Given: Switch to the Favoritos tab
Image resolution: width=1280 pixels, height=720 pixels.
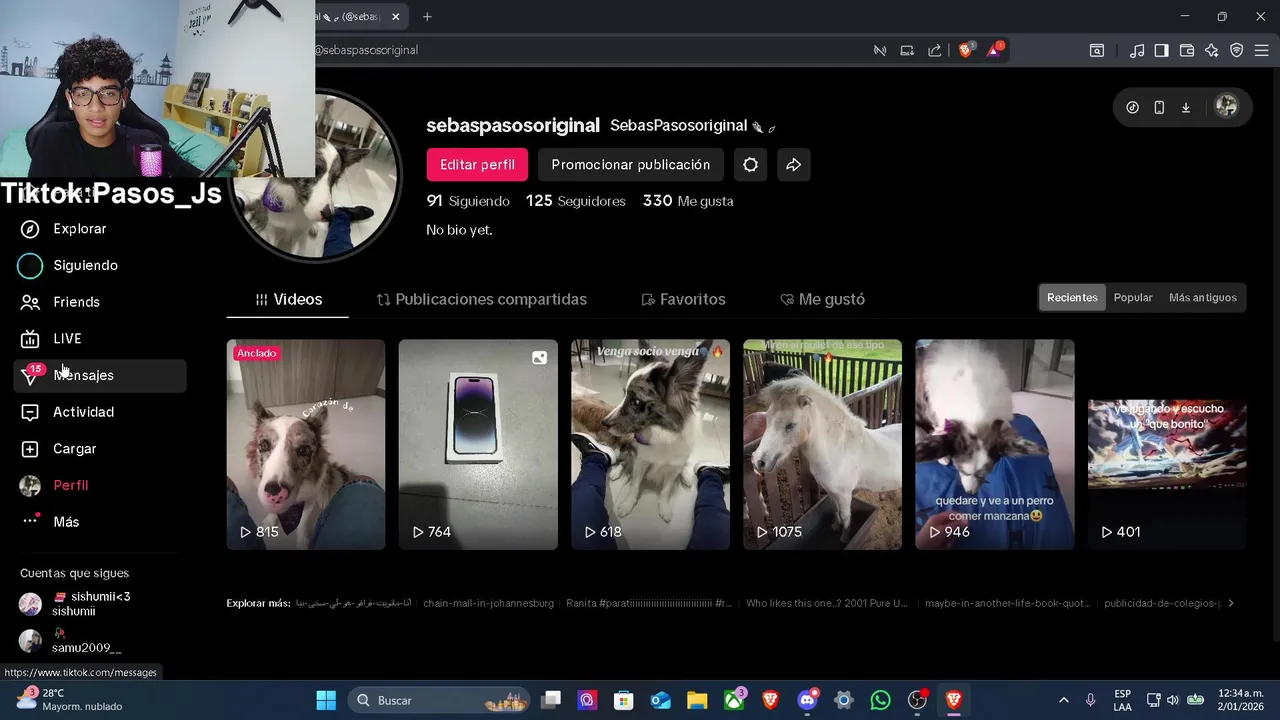Looking at the screenshot, I should [x=683, y=300].
